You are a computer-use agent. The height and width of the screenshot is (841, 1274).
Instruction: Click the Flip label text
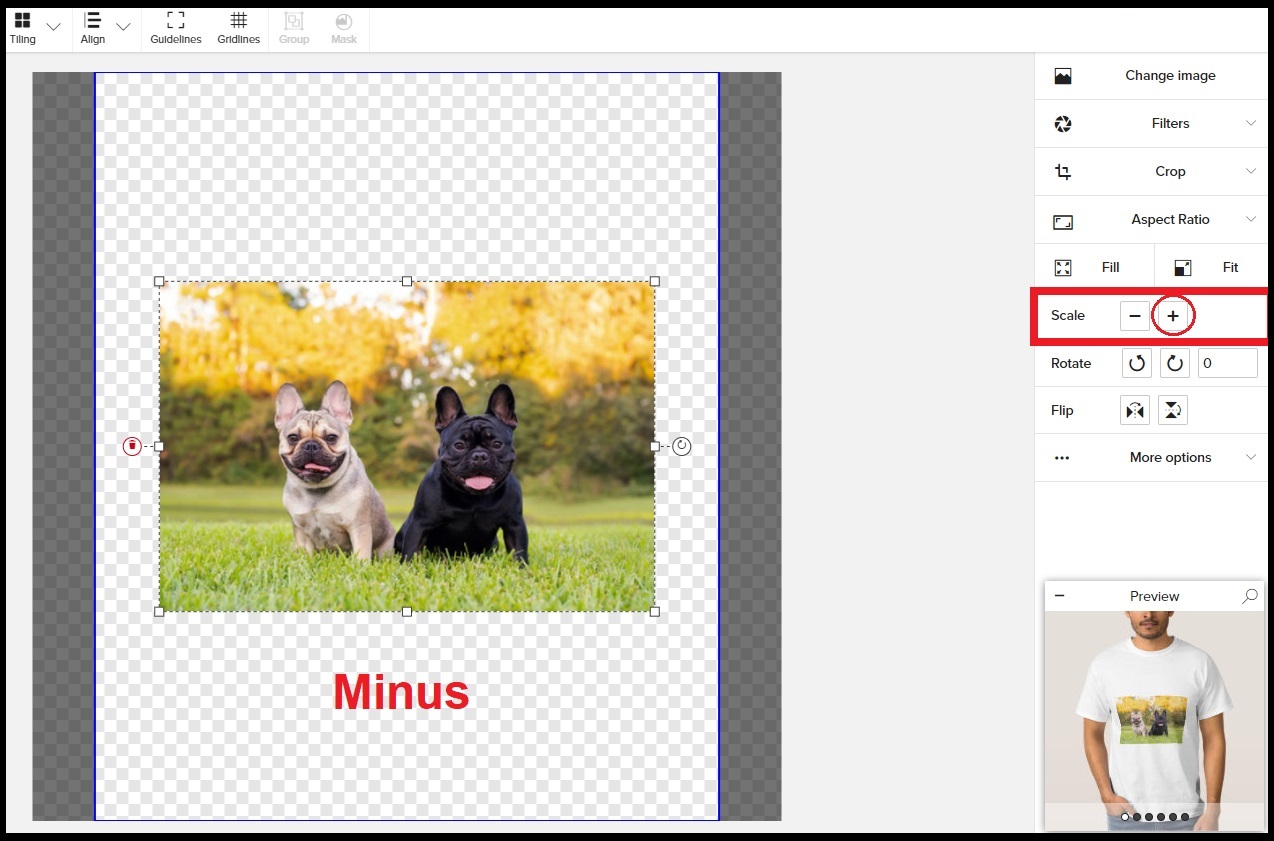1062,411
